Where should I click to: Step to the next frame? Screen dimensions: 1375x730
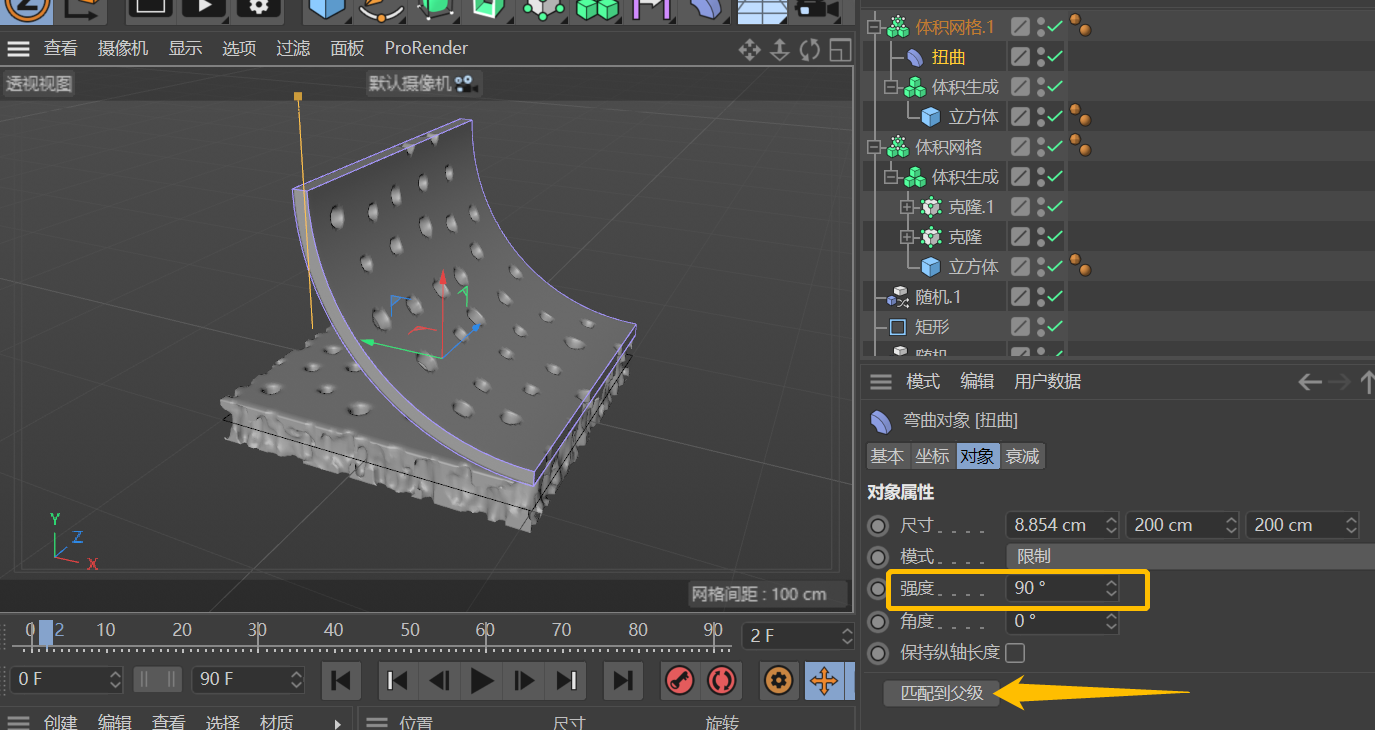[x=525, y=681]
